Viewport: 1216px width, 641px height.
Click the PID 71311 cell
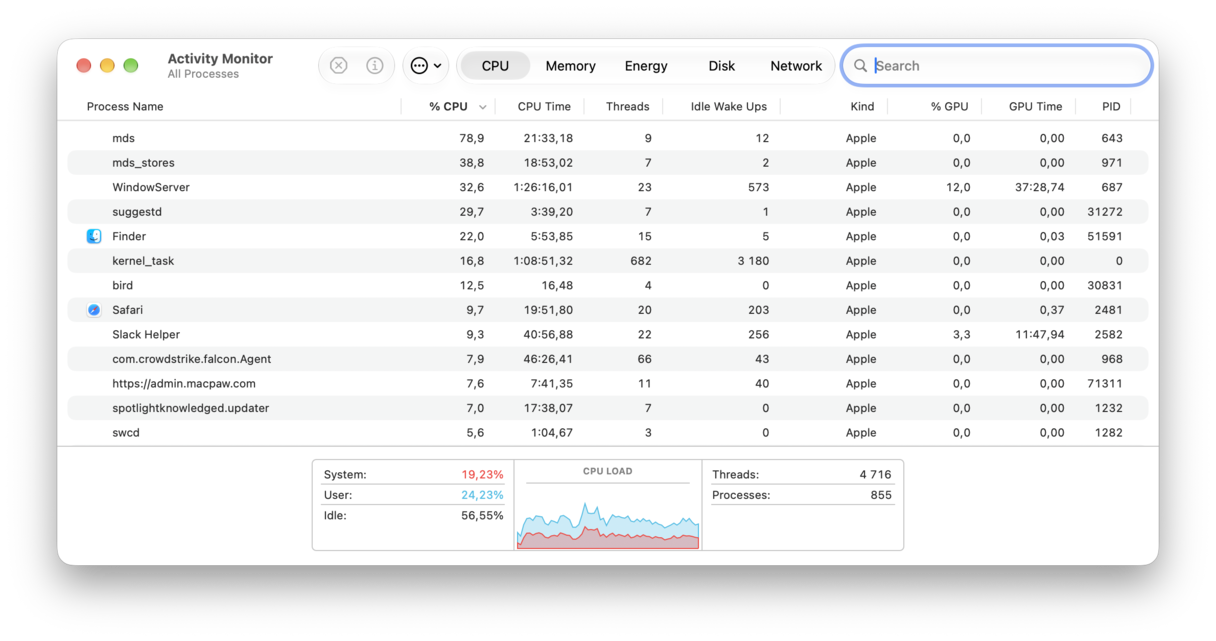1105,384
